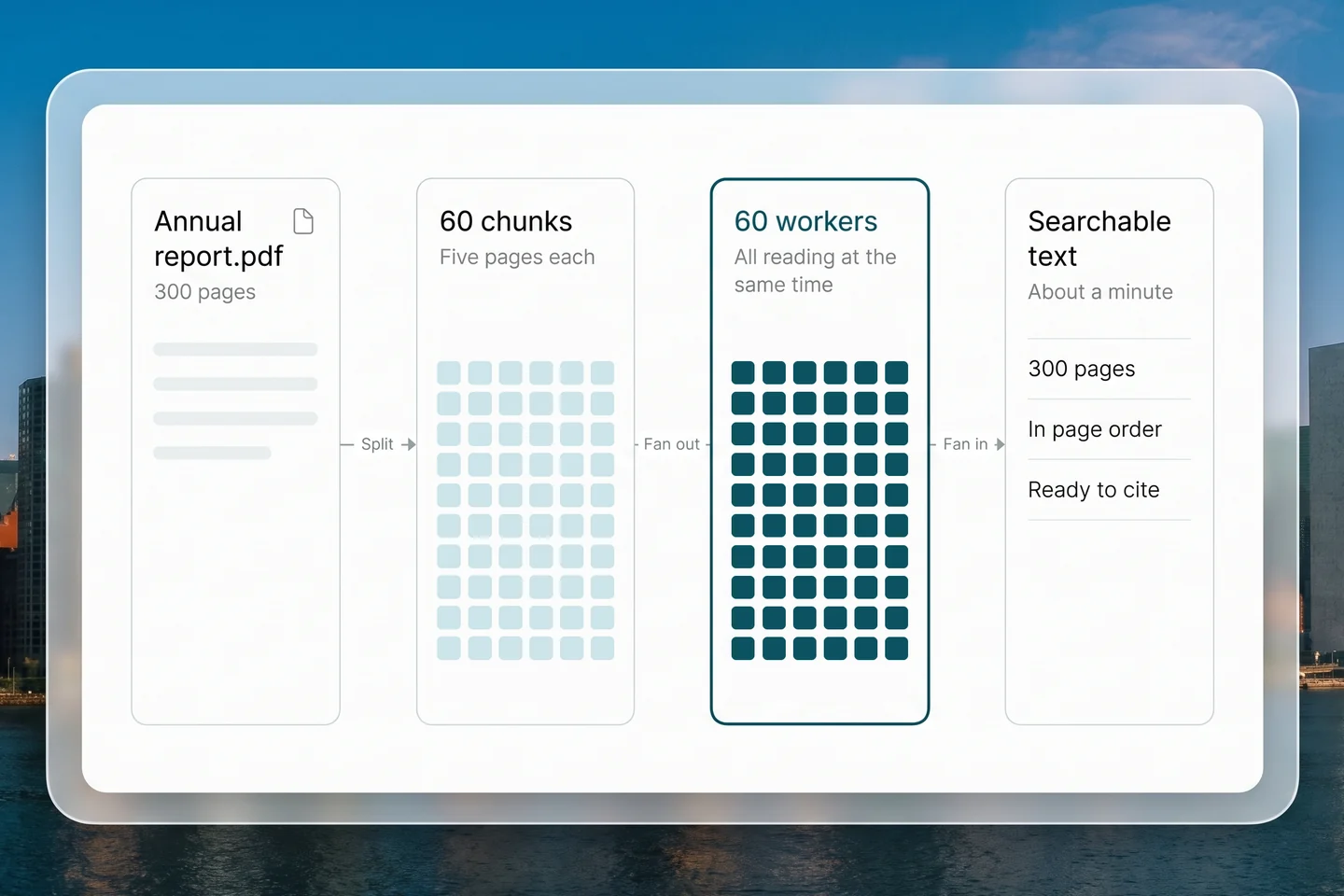Select the "Annual report.pdf" title
Viewport: 1344px width, 896px height.
[x=218, y=238]
